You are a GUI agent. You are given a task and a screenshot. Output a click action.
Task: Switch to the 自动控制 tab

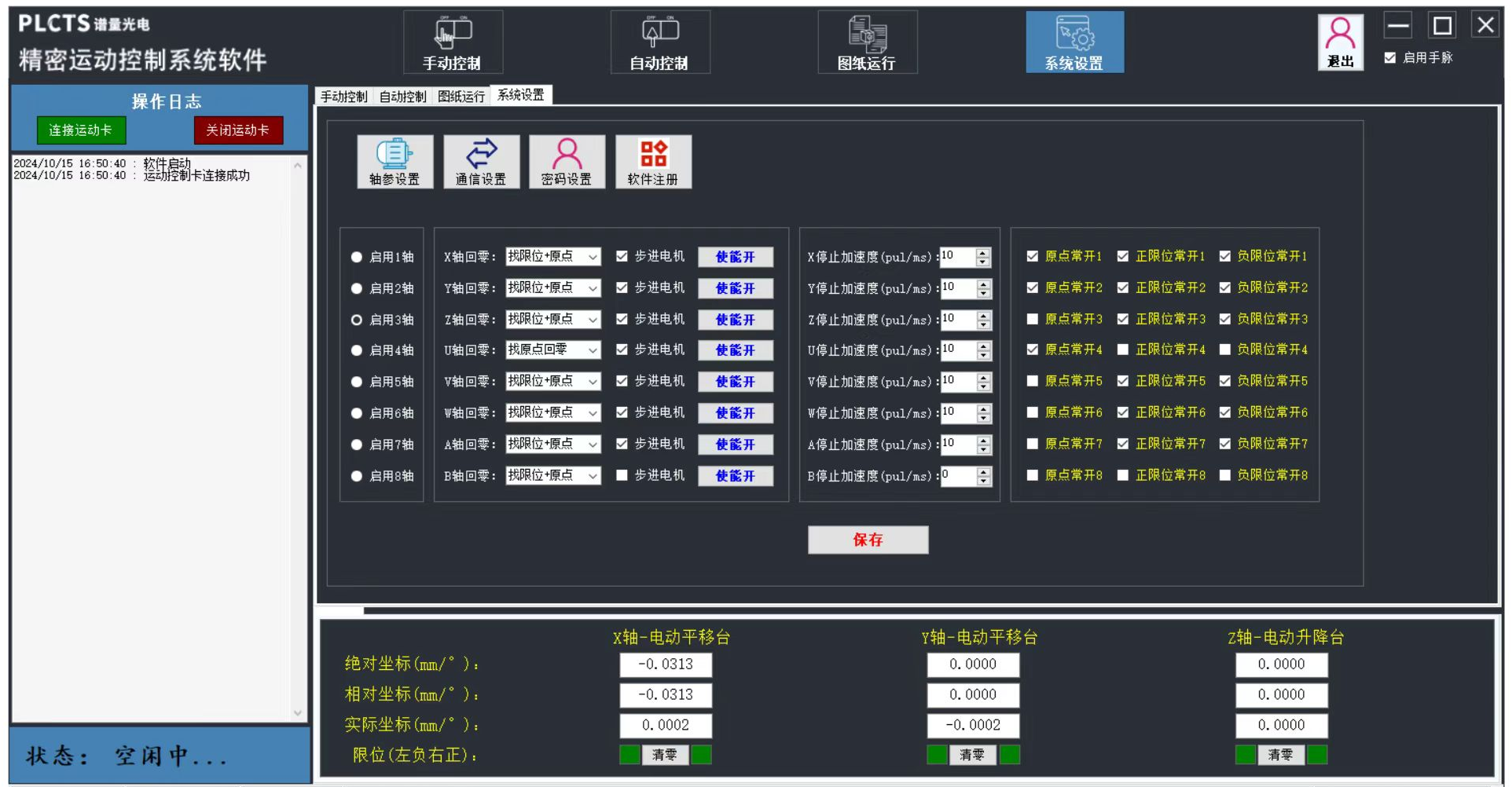[x=402, y=97]
